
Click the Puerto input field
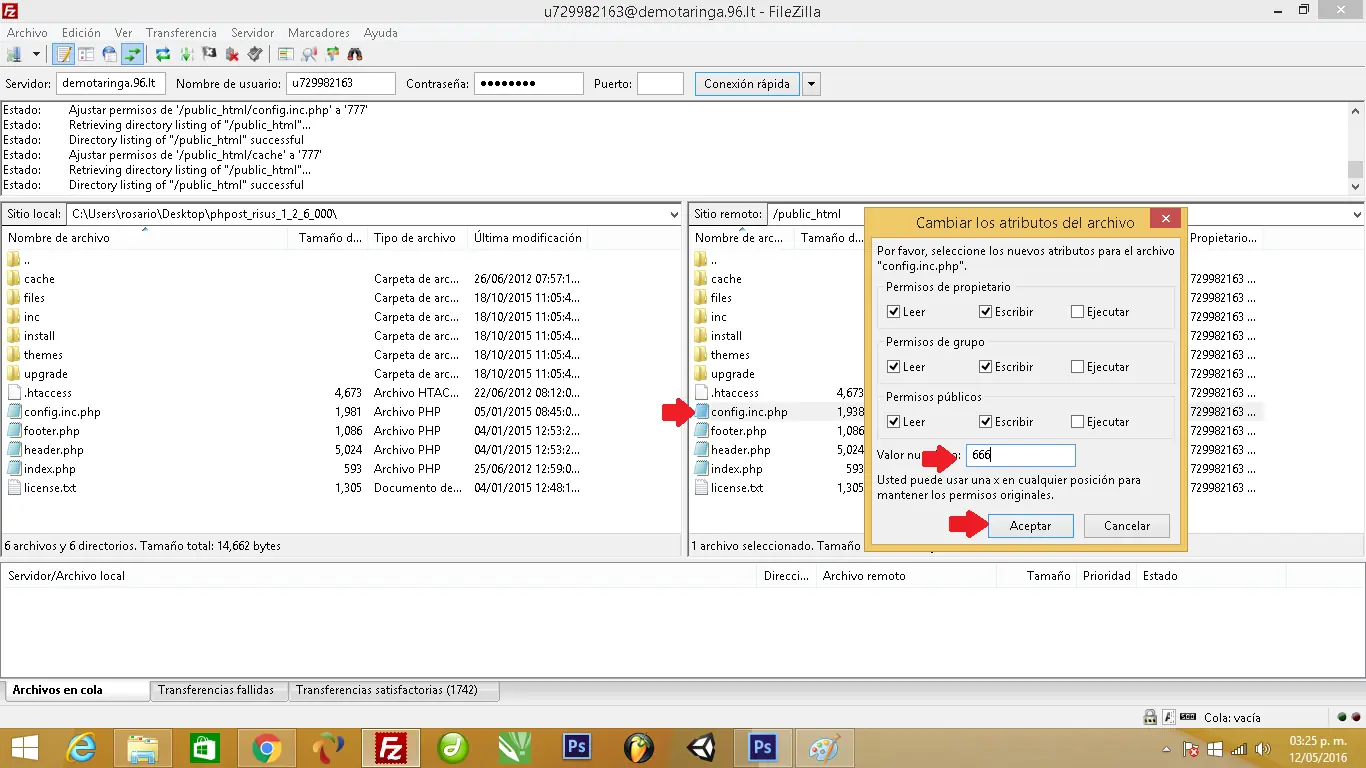(x=660, y=84)
